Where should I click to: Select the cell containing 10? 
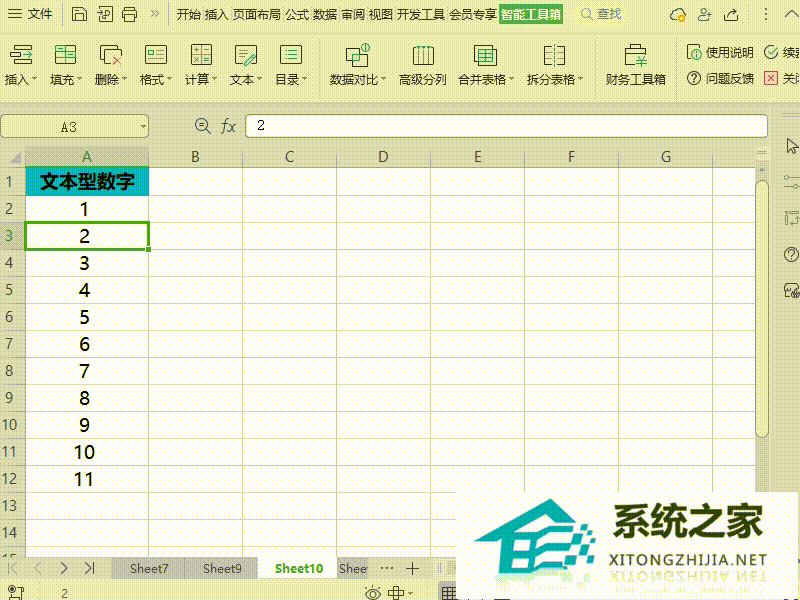(x=87, y=452)
